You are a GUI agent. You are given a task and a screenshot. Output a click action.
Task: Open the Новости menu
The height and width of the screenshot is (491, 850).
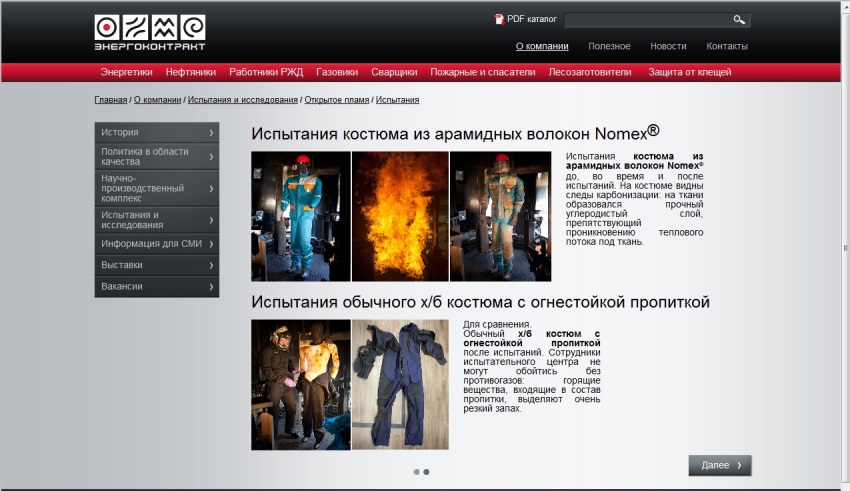click(x=668, y=46)
